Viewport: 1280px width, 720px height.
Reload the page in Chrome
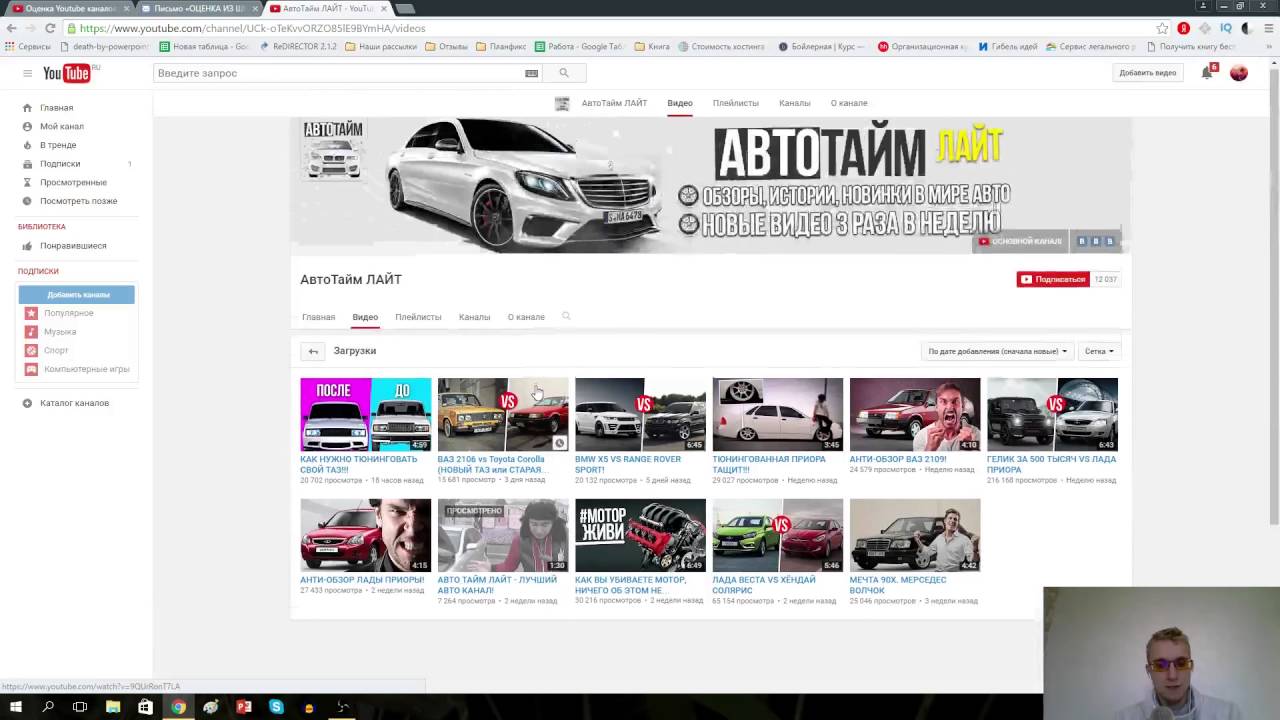point(49,28)
